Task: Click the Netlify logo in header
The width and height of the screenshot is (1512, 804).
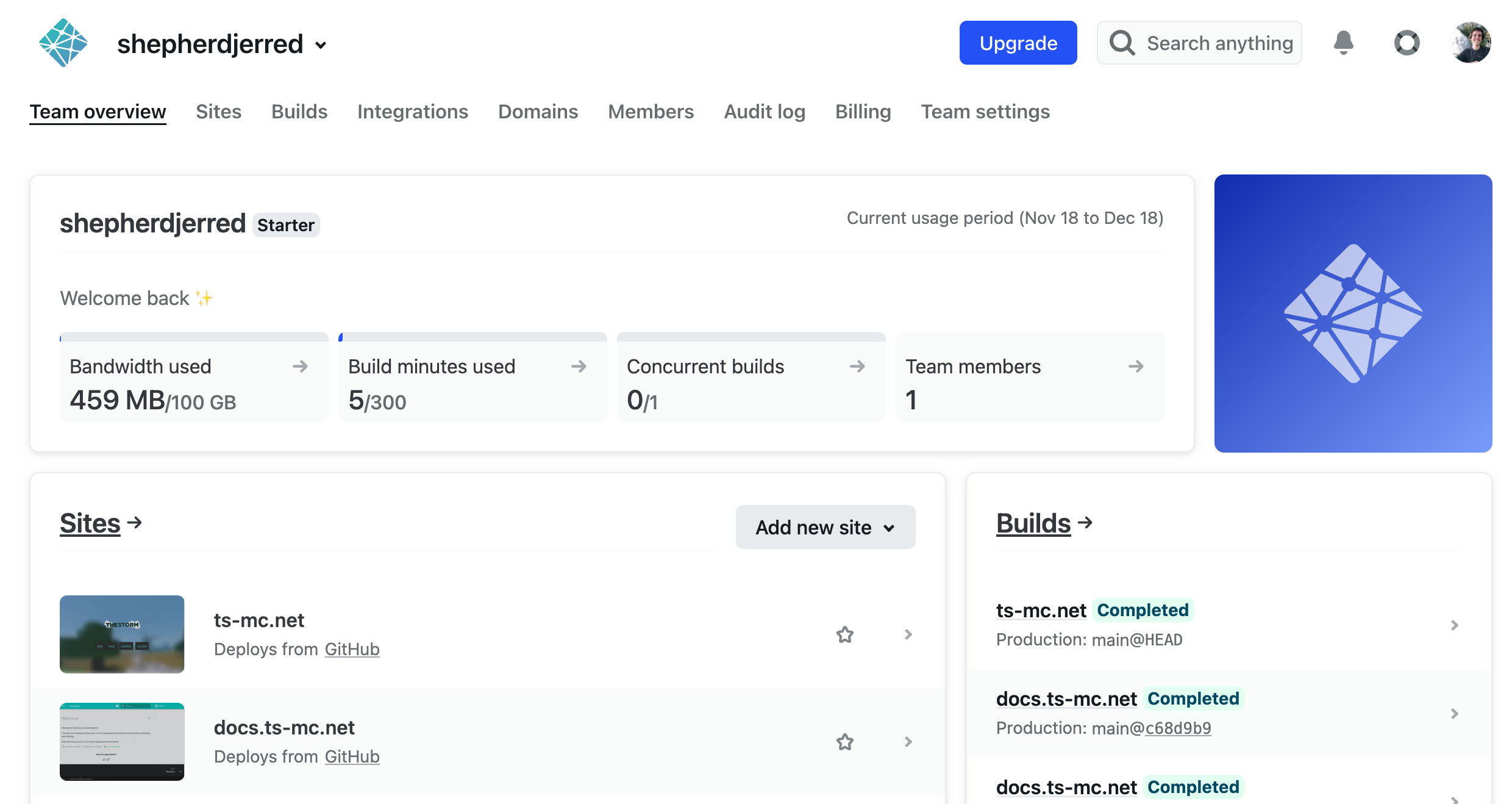Action: pyautogui.click(x=63, y=43)
